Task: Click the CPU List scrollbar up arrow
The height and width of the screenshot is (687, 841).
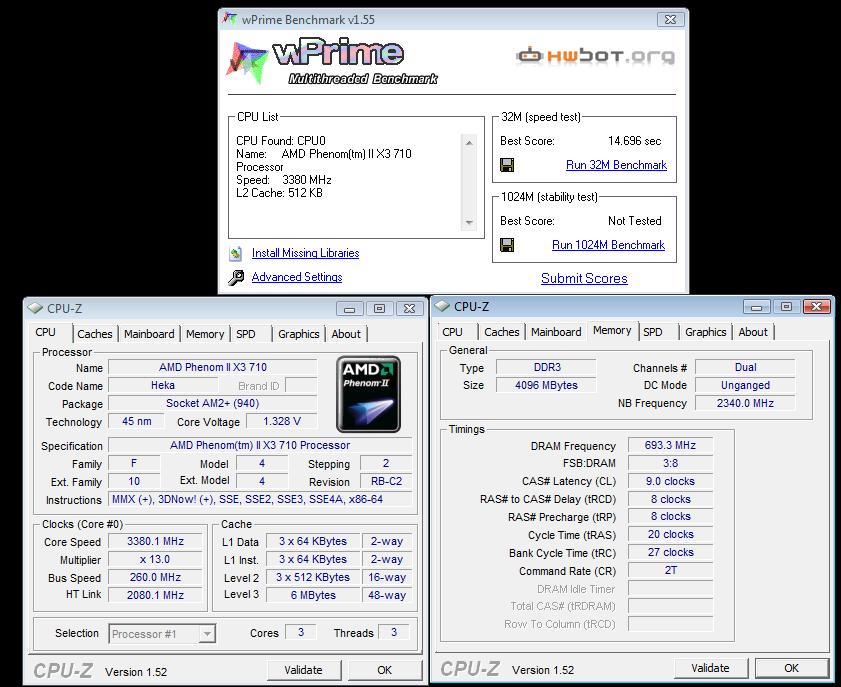Action: click(469, 143)
